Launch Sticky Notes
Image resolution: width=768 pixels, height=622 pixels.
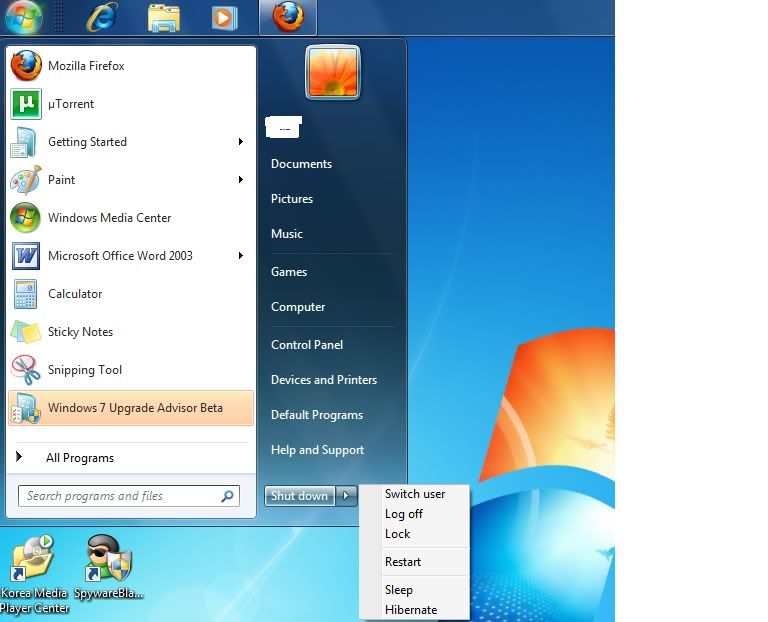pyautogui.click(x=80, y=332)
